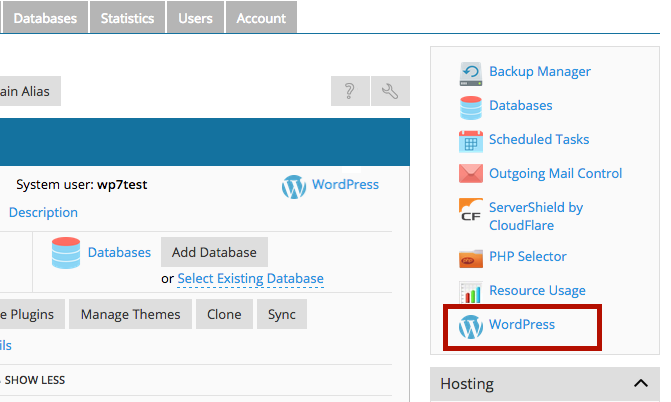Click the Clone button
This screenshot has height=402, width=671.
(224, 314)
